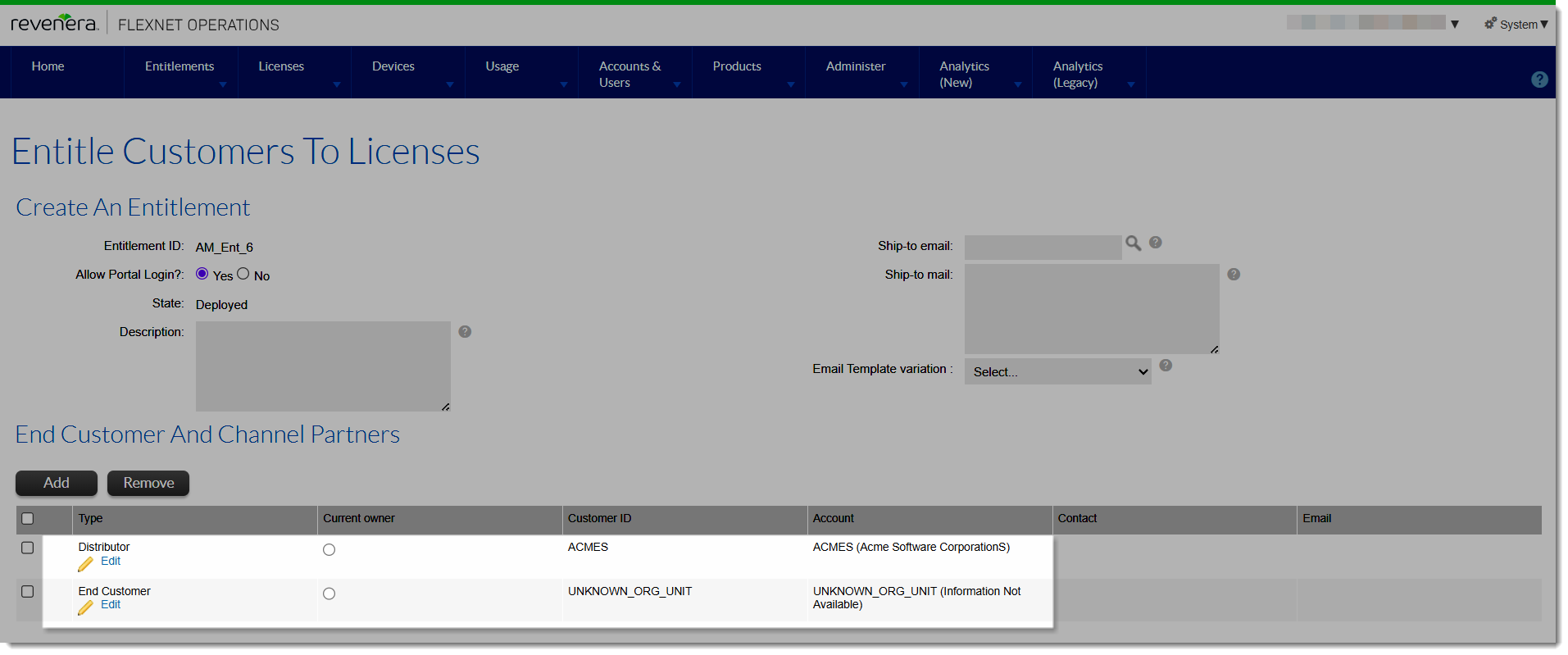Viewport: 1568px width, 655px height.
Task: Tick the select-all checkbox in table header
Action: (28, 518)
